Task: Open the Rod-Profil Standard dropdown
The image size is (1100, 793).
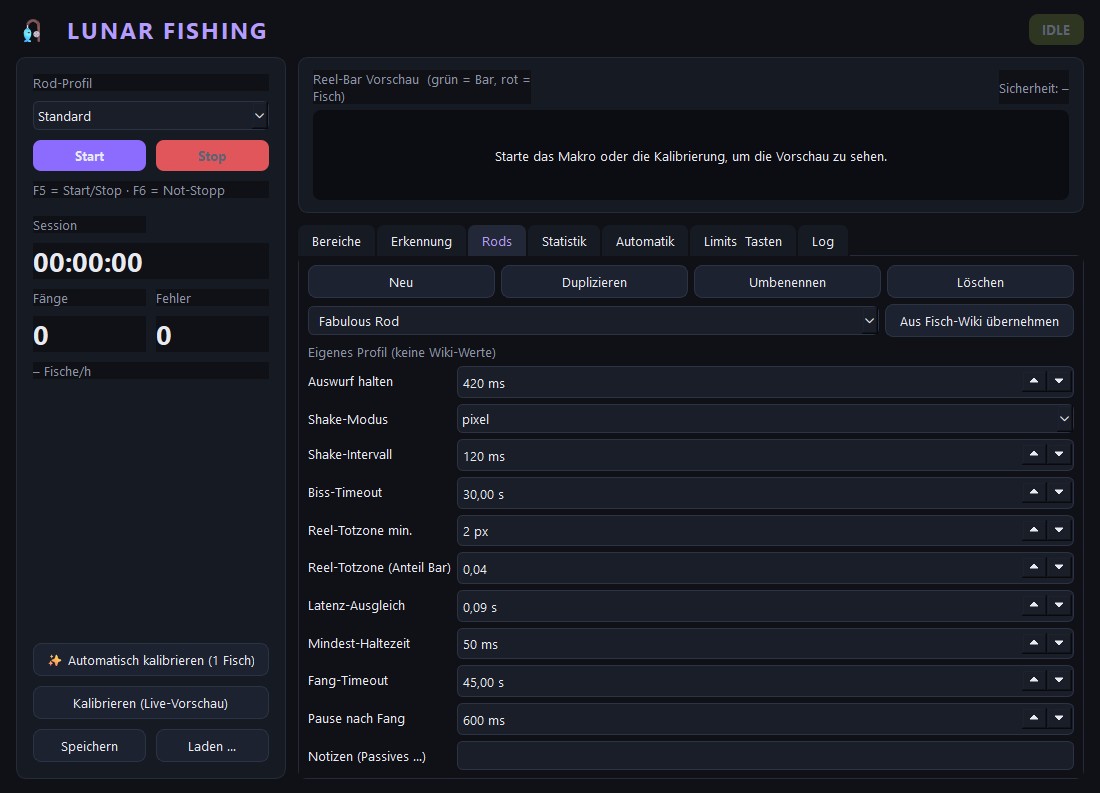Action: [151, 116]
